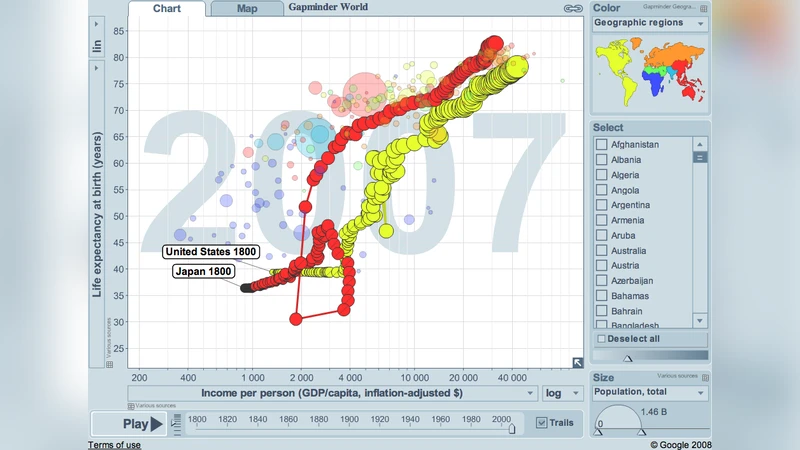Click the y-axis data sources grid icon

(x=110, y=364)
